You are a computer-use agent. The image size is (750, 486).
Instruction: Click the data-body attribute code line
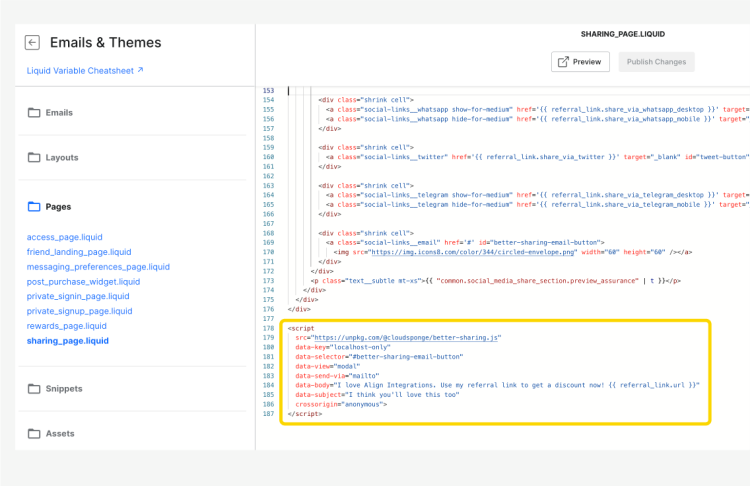tap(497, 385)
